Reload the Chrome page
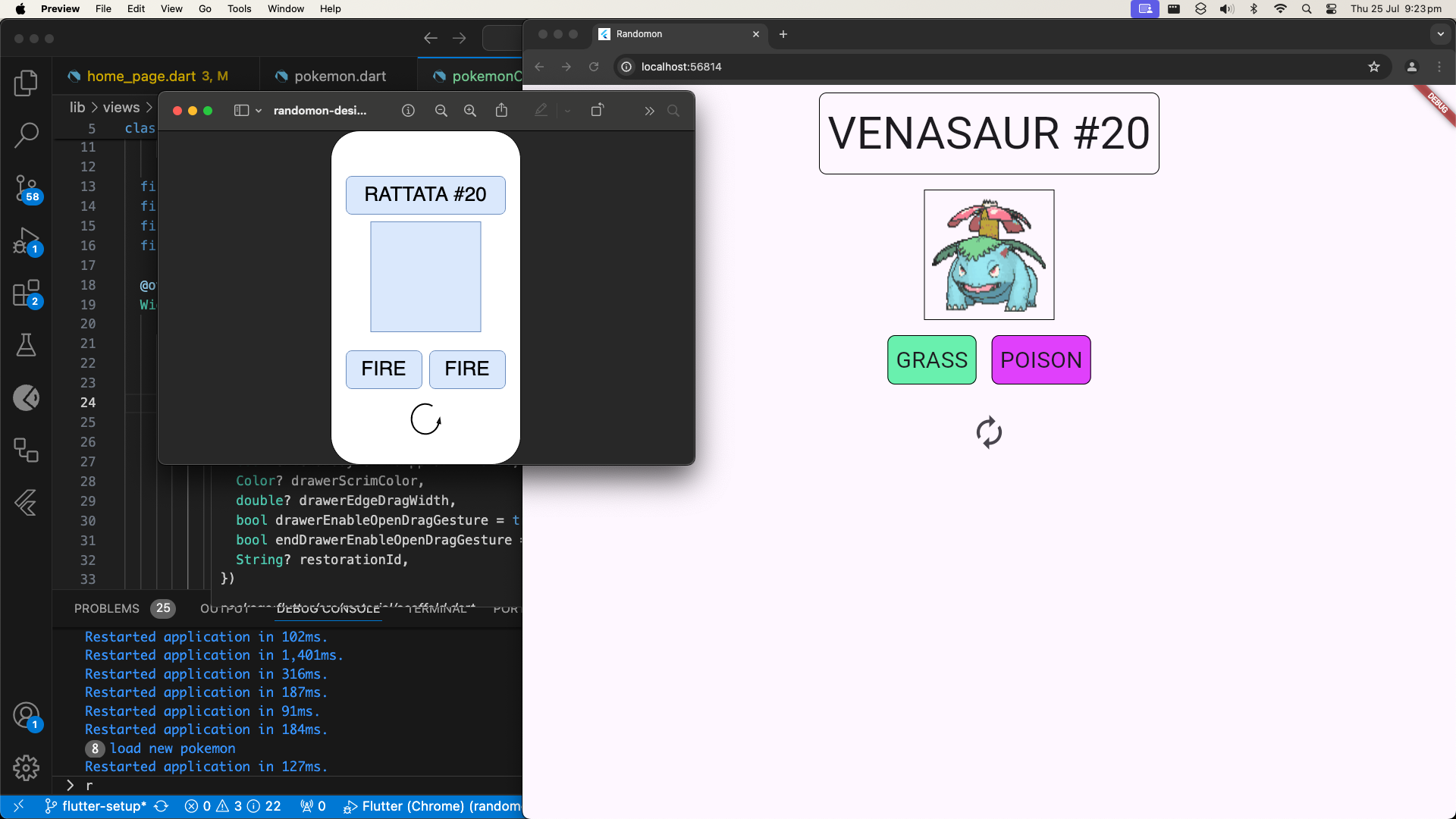 point(594,67)
